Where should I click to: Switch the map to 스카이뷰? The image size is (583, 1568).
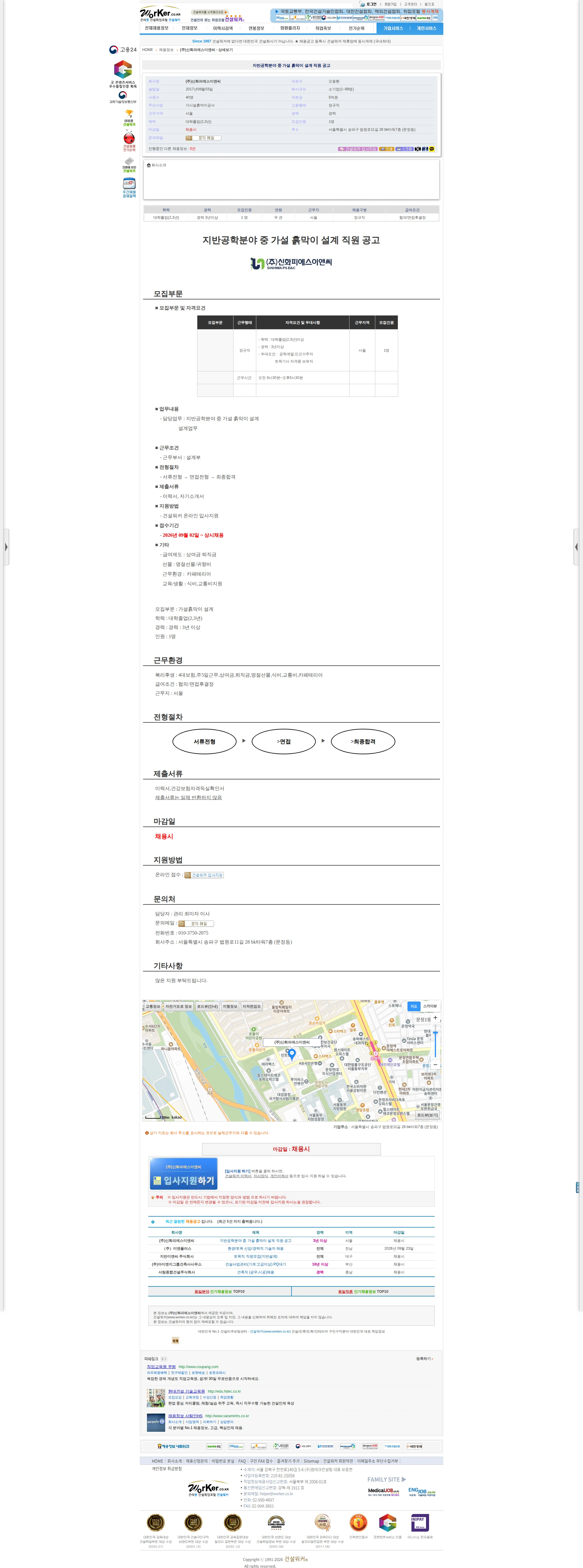click(430, 1006)
